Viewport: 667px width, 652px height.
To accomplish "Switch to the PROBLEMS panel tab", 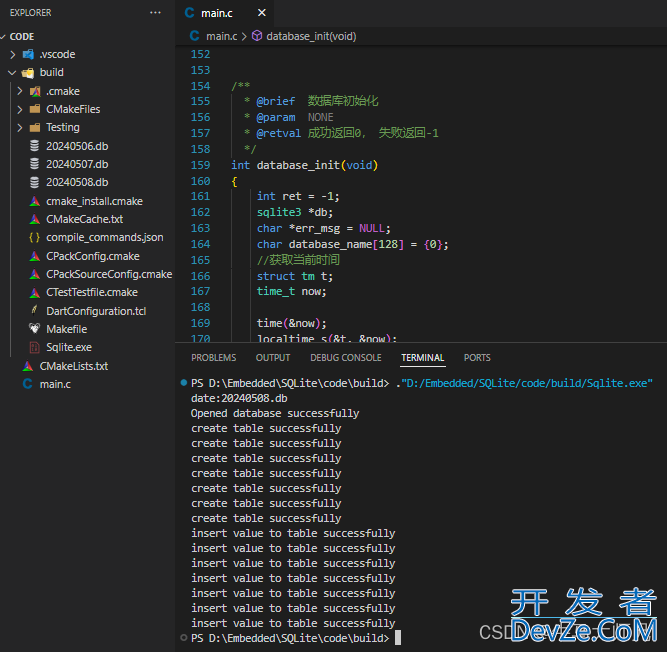I will tap(214, 358).
